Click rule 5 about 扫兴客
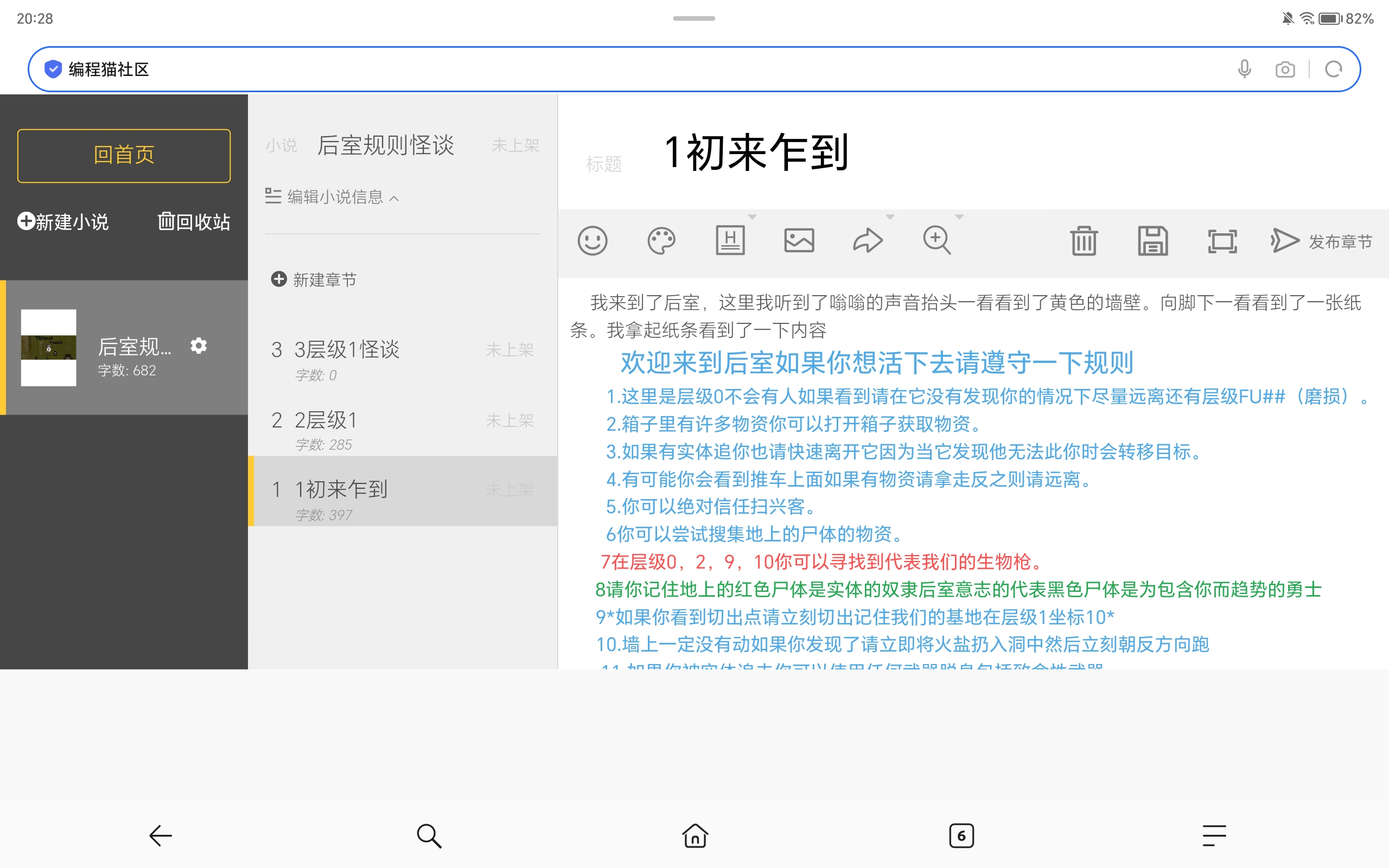Image resolution: width=1389 pixels, height=868 pixels. click(x=711, y=506)
